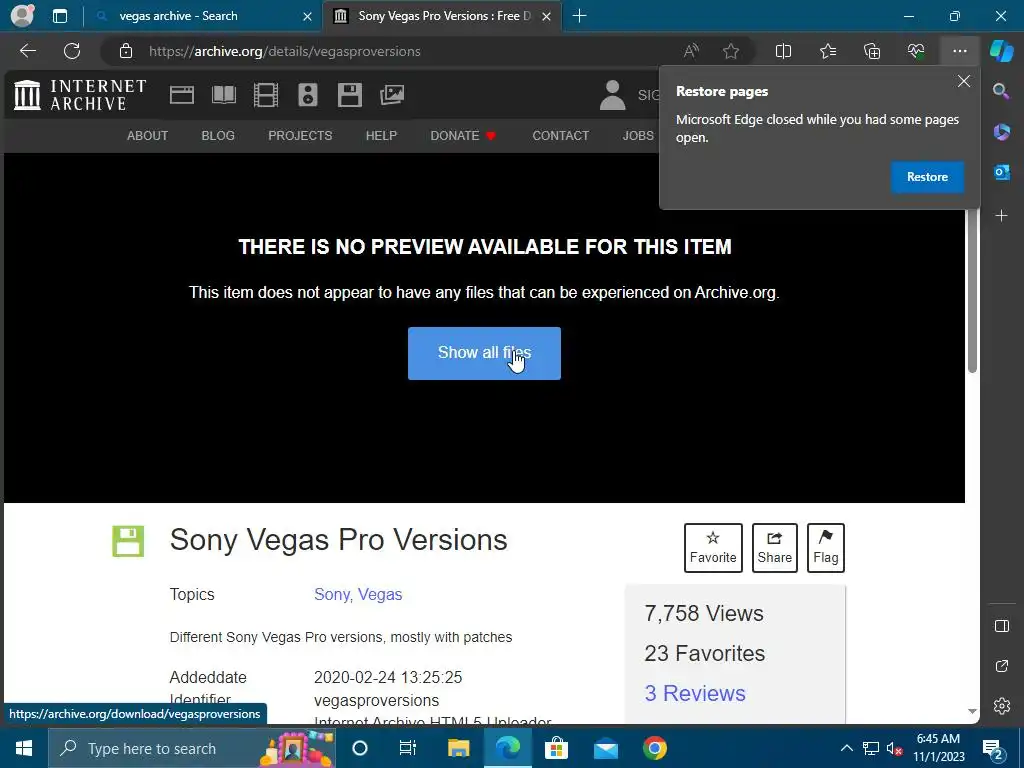Click the Show all files button

(x=485, y=353)
